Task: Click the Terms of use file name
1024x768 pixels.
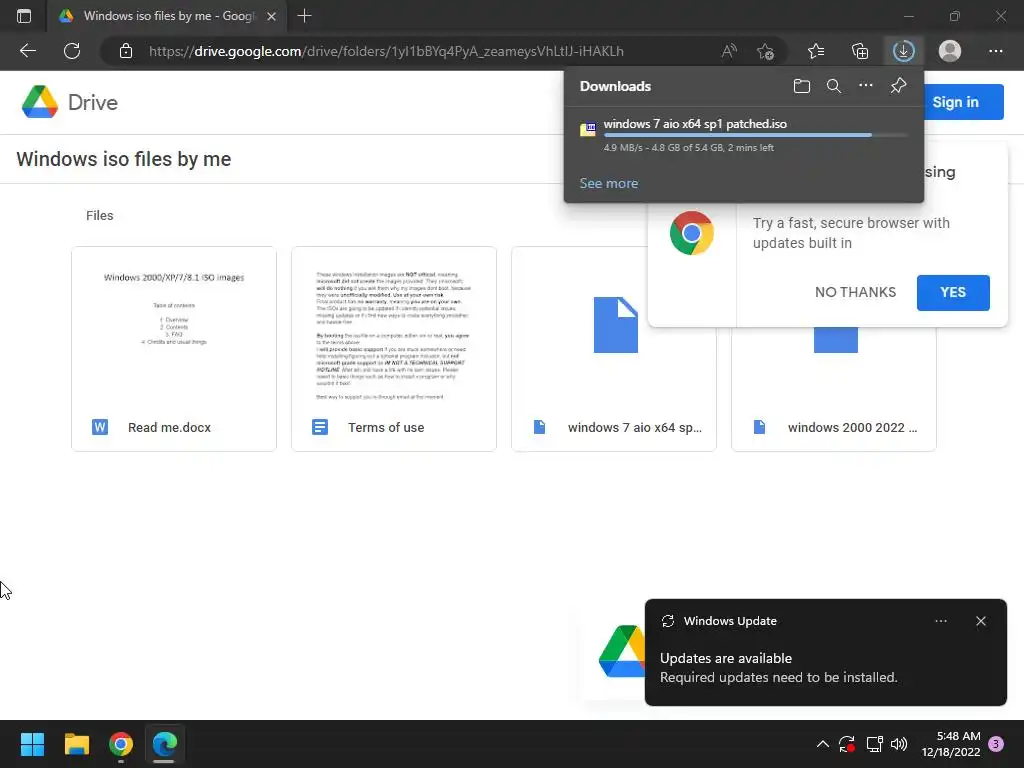Action: tap(386, 427)
